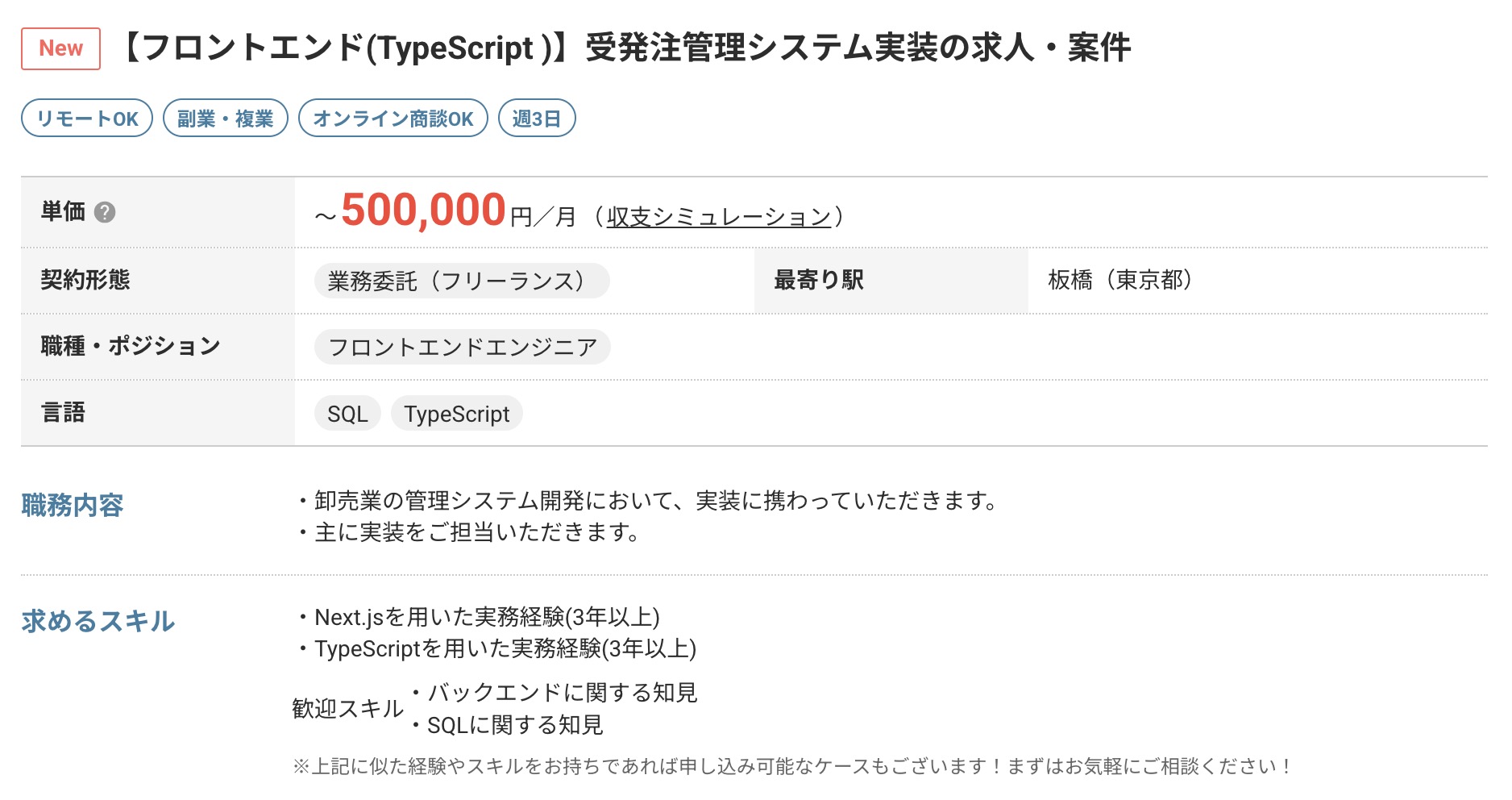Viewport: 1512px width, 800px height.
Task: Open the job title heading about 受発注管理システム
Action: pos(624,48)
